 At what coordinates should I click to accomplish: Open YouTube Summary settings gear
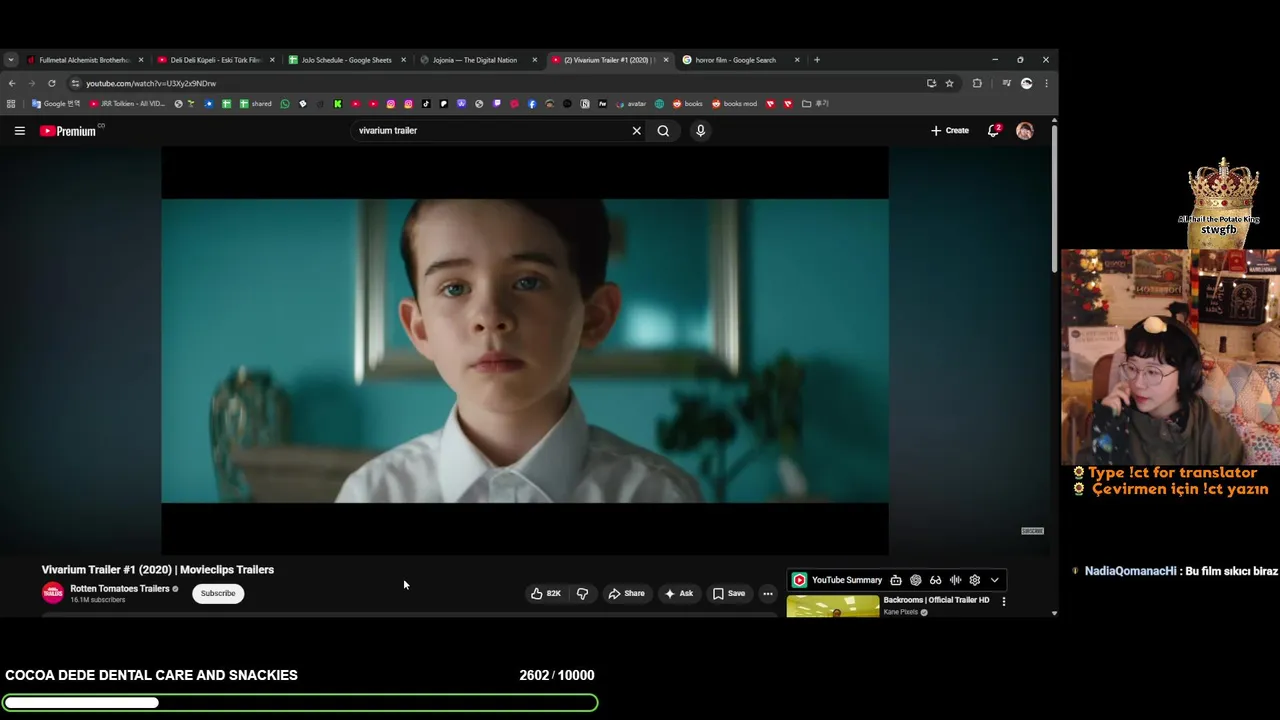tap(975, 580)
